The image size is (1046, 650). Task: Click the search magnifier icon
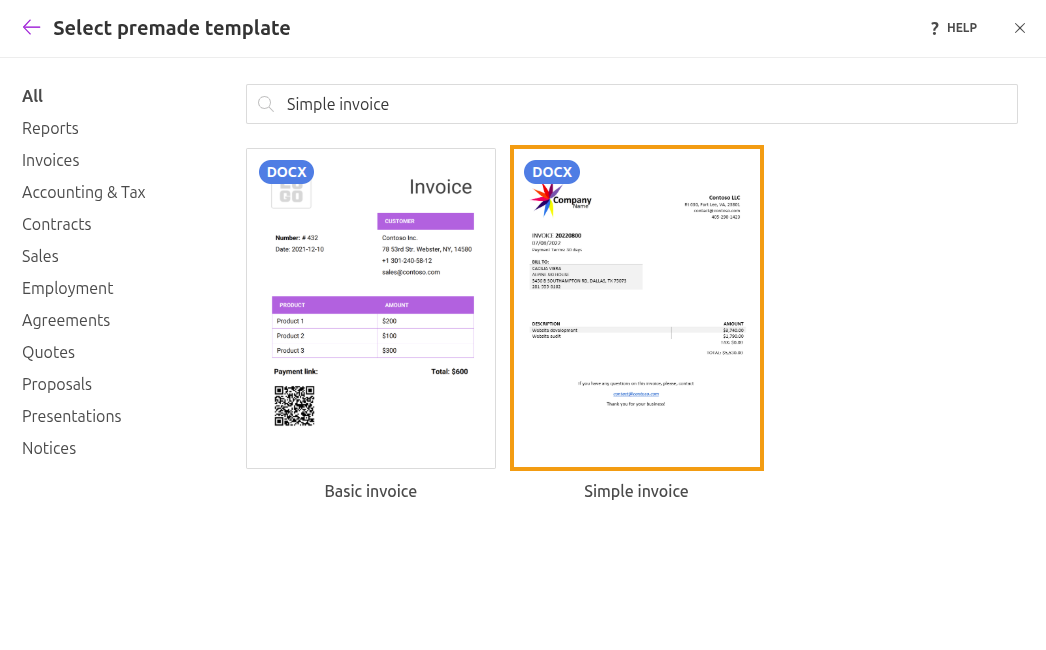tap(266, 104)
